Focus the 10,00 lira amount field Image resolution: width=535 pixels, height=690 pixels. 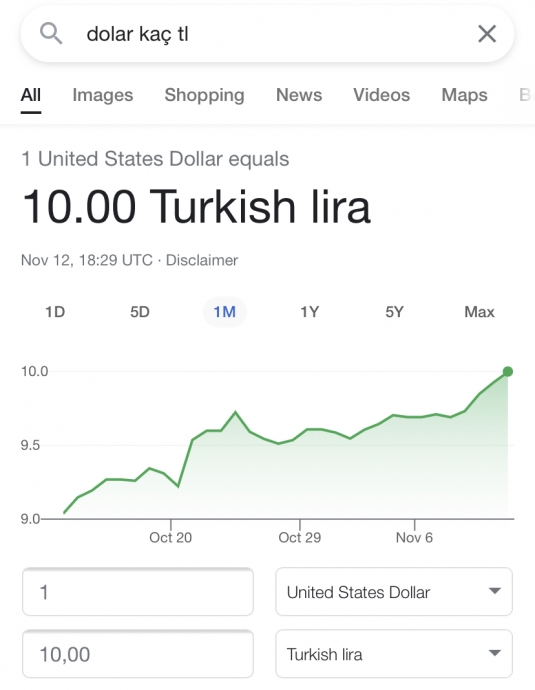point(138,654)
